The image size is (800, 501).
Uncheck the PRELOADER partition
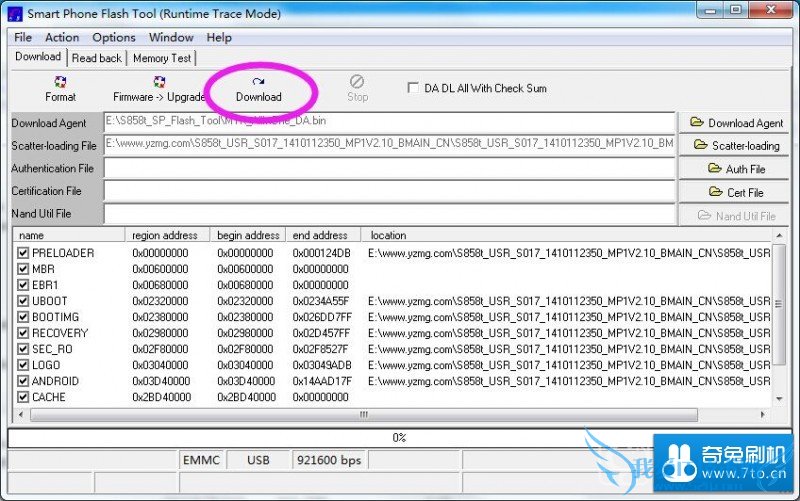tap(23, 253)
